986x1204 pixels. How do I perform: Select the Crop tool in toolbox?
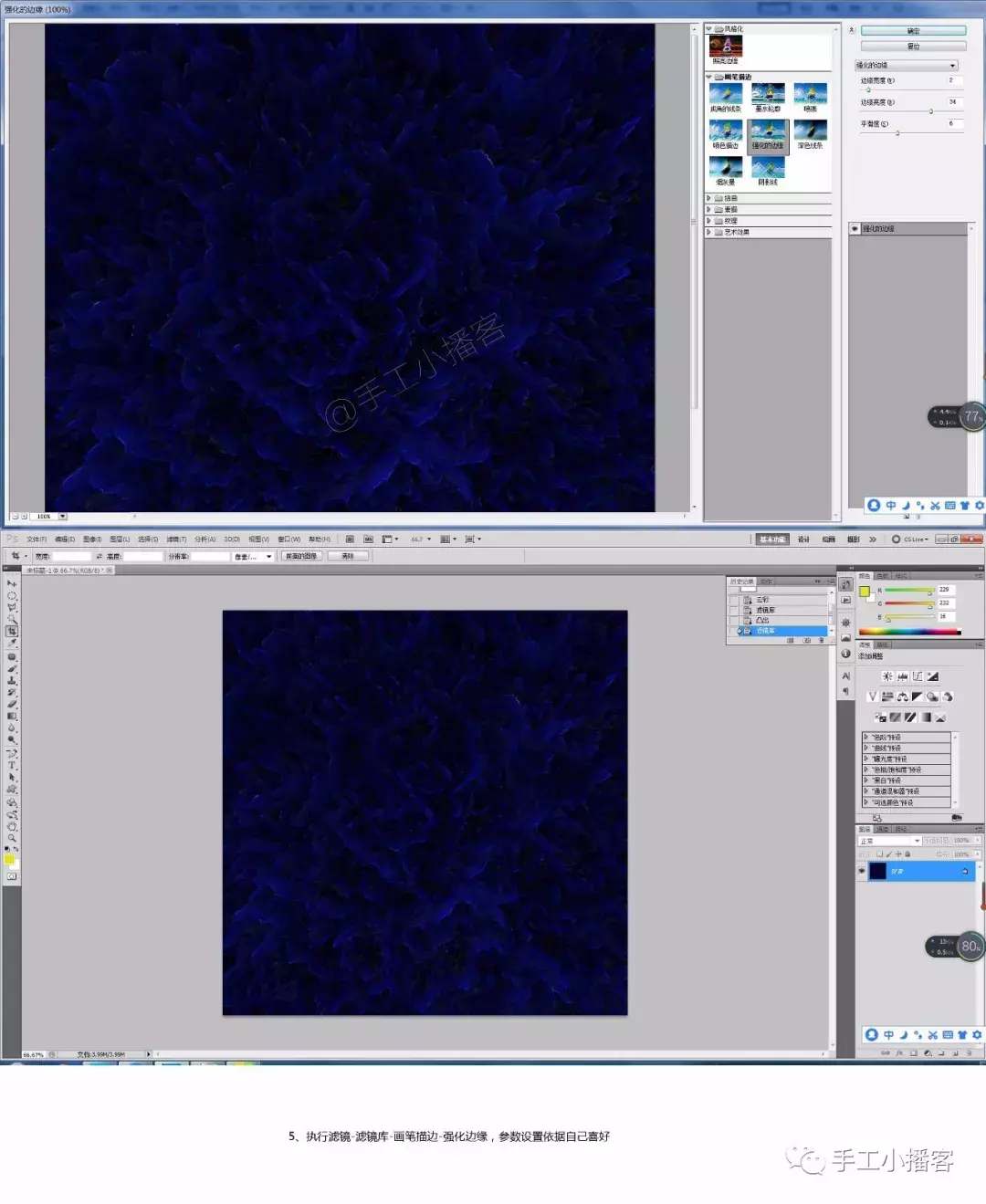pyautogui.click(x=12, y=631)
